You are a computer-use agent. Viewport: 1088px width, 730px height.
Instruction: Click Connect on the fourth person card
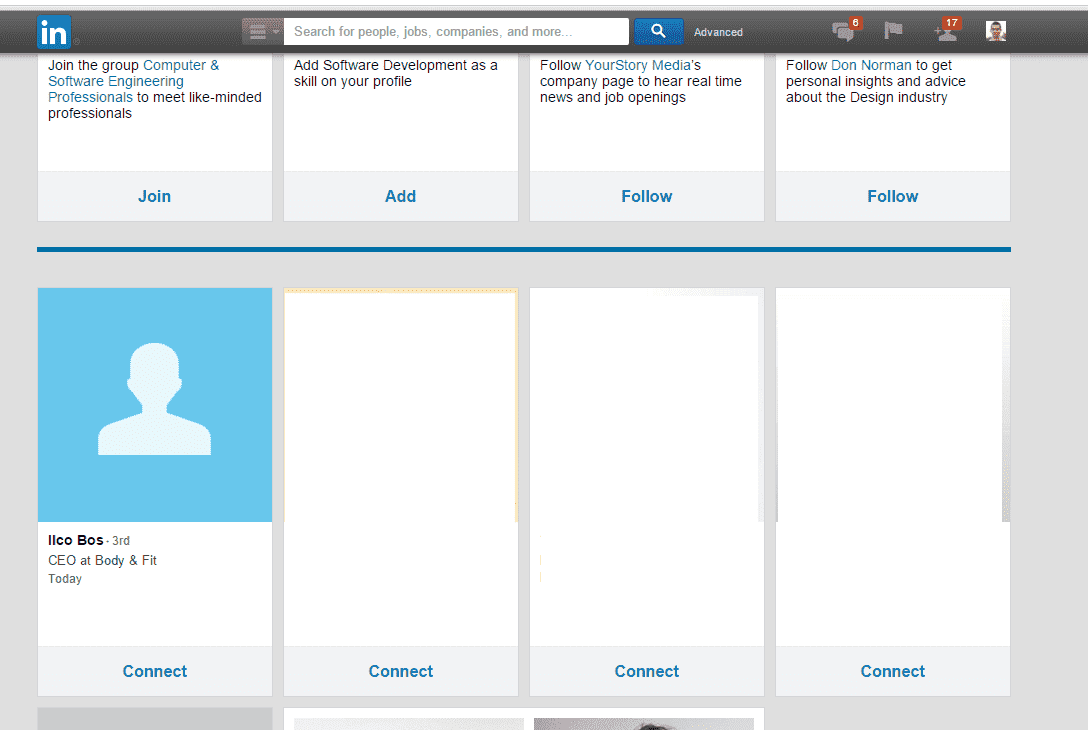[x=893, y=671]
